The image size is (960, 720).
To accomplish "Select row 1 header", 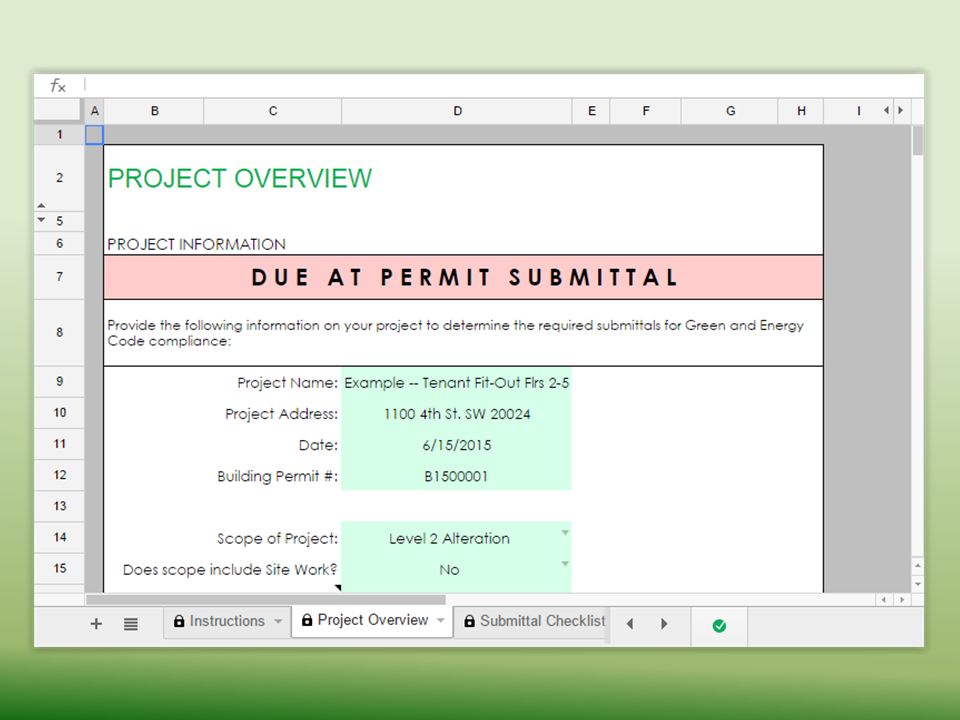I will coord(59,135).
